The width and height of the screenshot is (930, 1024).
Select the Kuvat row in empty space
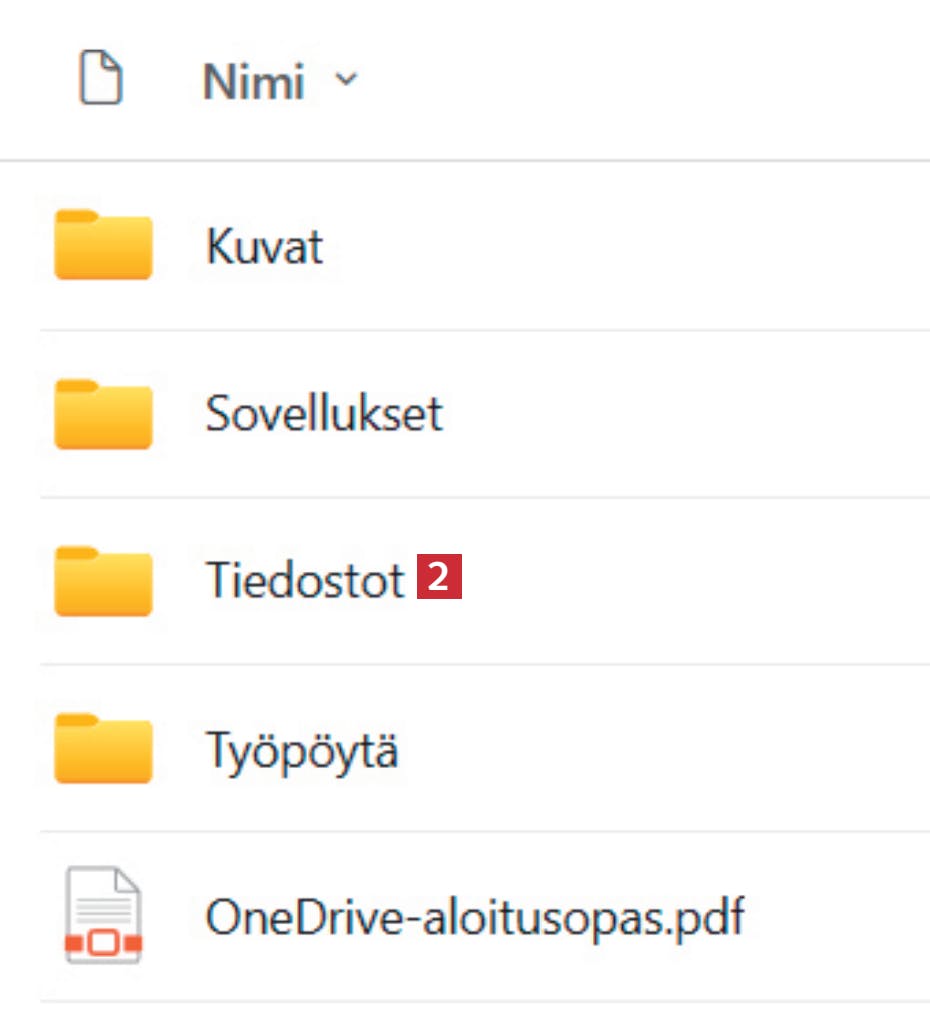(x=627, y=247)
